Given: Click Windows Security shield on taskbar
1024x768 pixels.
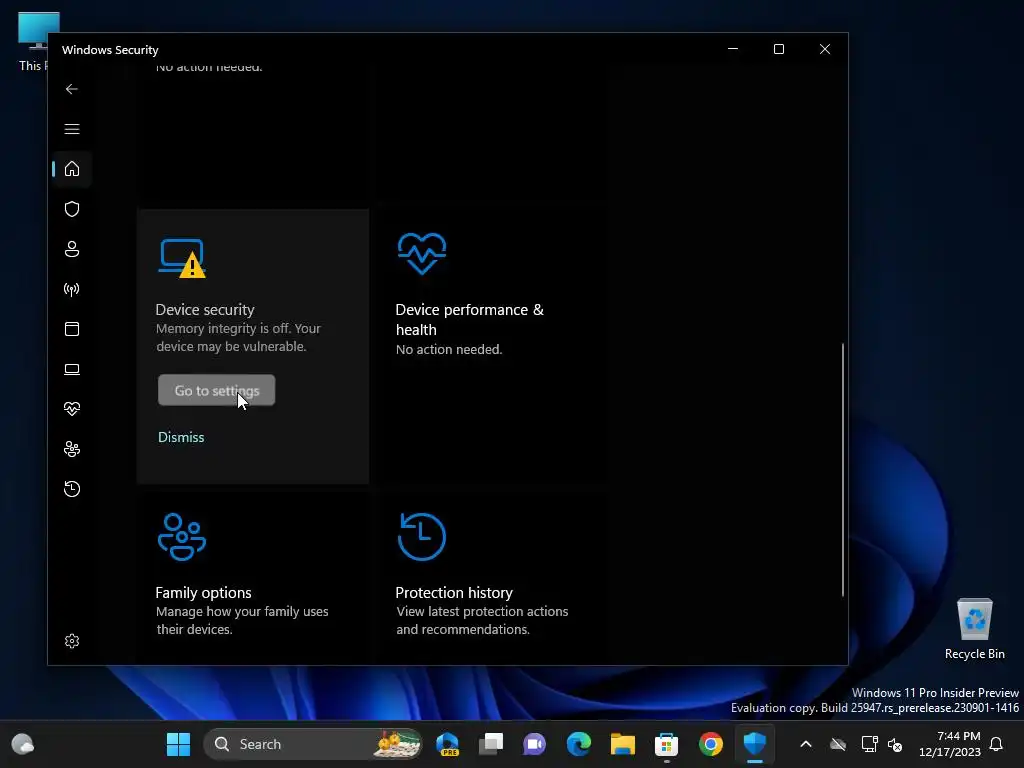Looking at the screenshot, I should (x=755, y=744).
